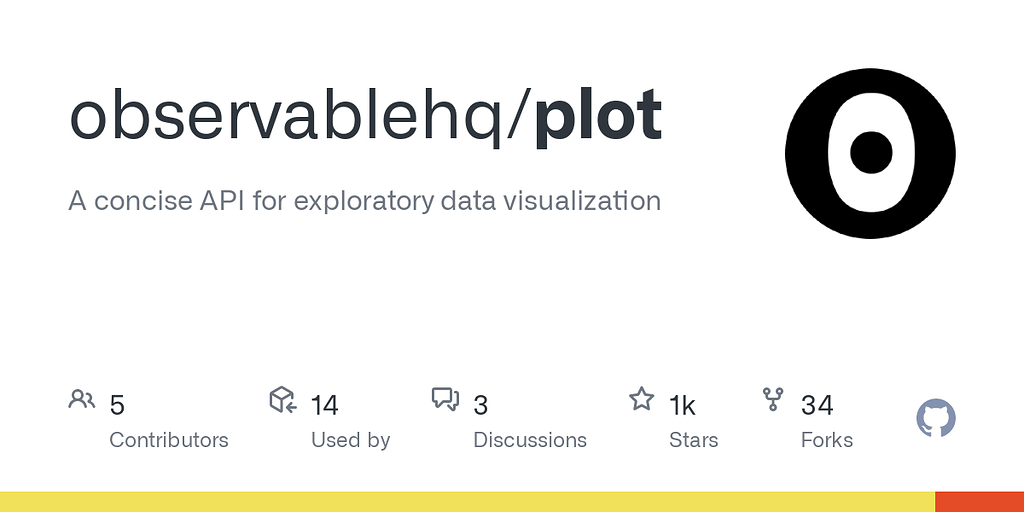Click the orange-red language bar segment
Viewport: 1024px width, 512px height.
coord(980,502)
